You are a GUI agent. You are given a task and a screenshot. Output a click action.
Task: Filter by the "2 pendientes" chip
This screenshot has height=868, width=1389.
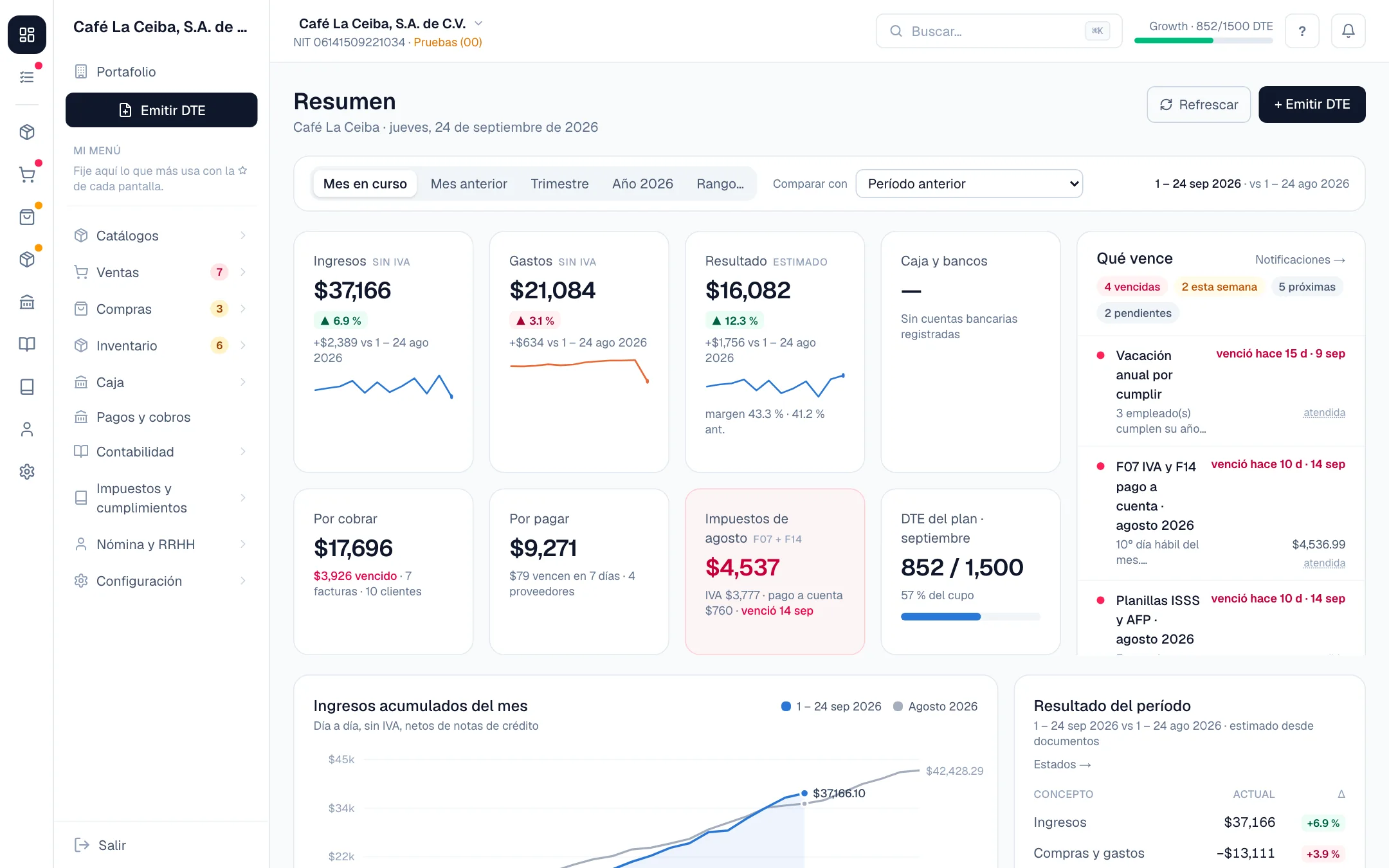pos(1138,313)
